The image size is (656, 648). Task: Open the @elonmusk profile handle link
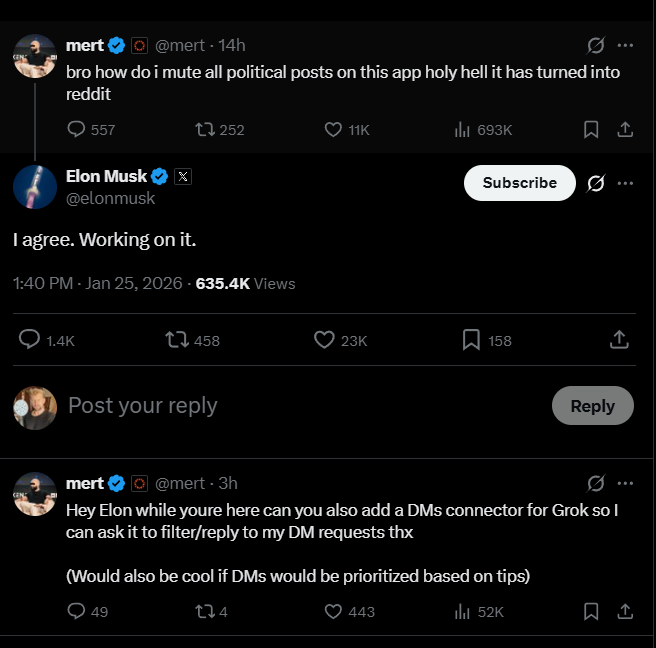click(110, 198)
